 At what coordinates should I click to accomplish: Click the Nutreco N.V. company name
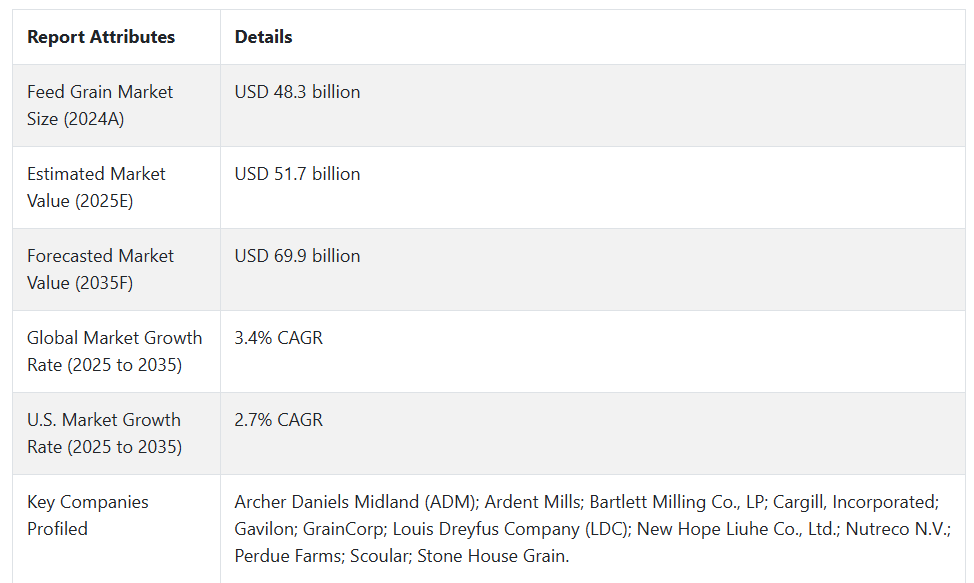pyautogui.click(x=896, y=529)
